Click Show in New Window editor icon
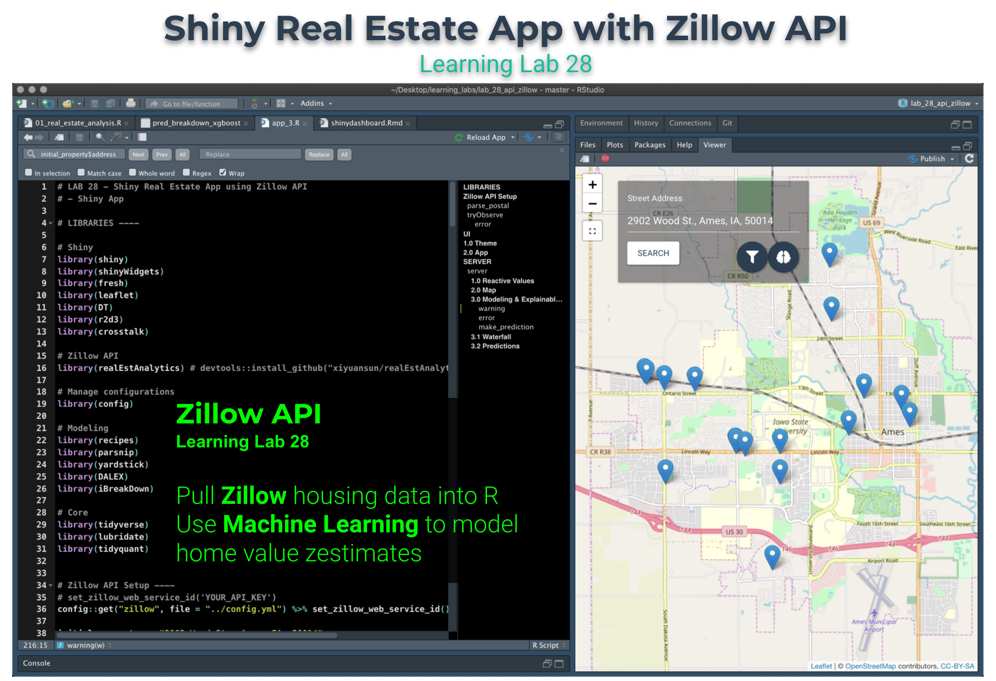 (59, 137)
